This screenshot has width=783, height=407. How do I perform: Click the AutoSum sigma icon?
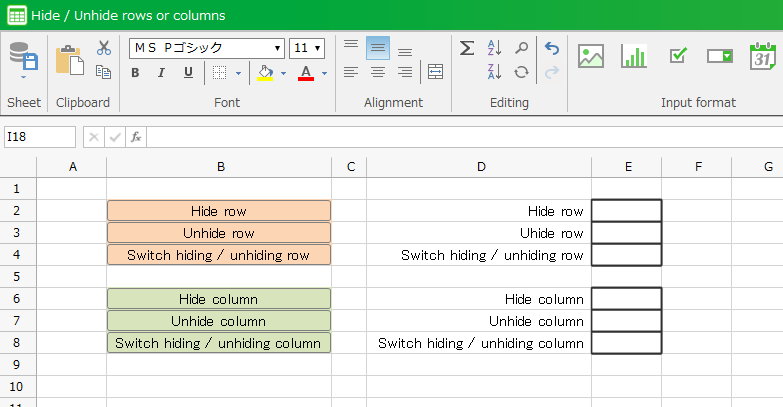tap(467, 48)
